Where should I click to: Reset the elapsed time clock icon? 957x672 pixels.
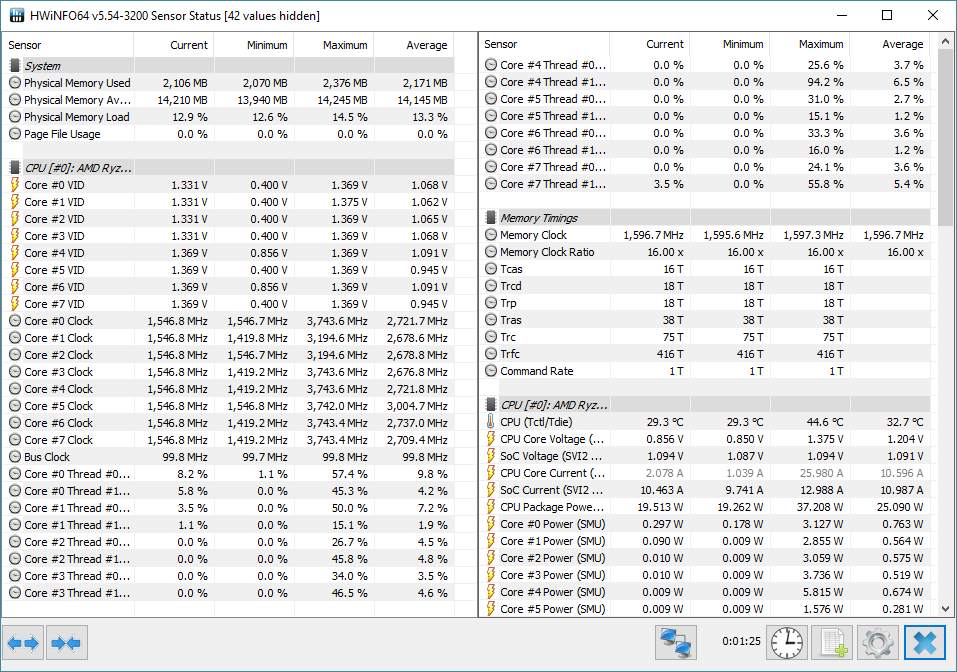pyautogui.click(x=787, y=642)
